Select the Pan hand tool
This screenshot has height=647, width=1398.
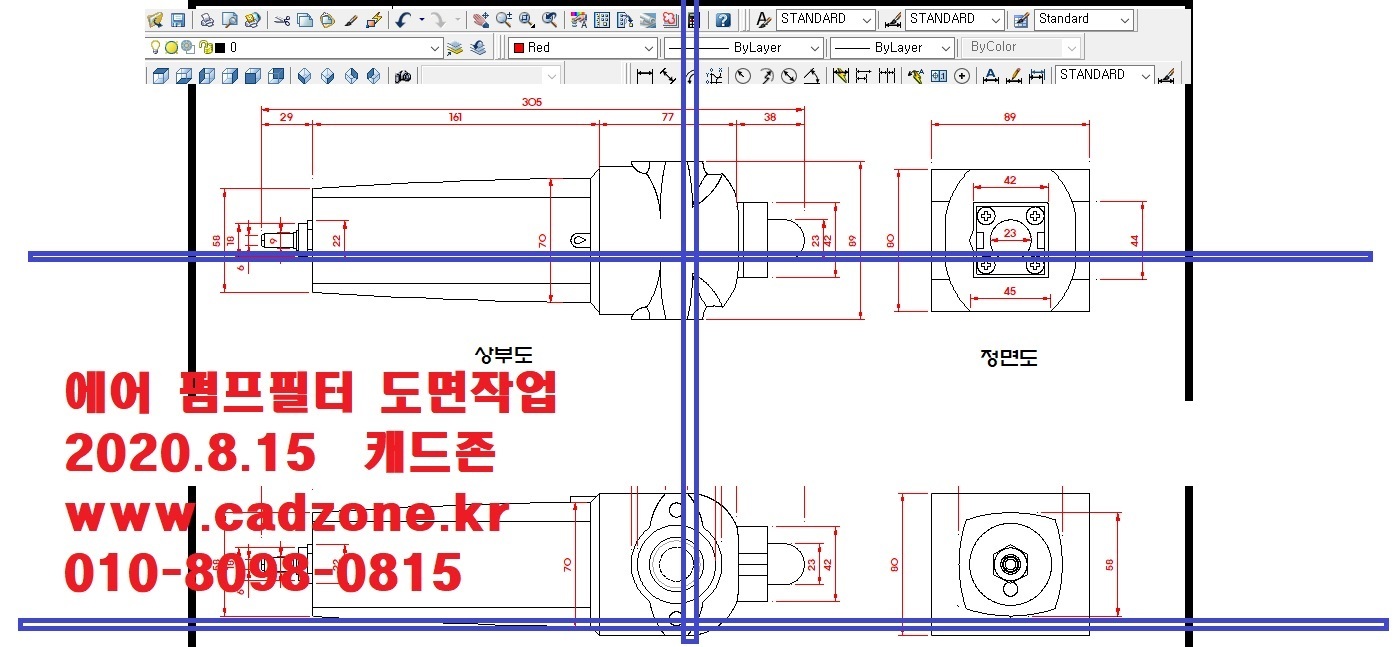481,20
